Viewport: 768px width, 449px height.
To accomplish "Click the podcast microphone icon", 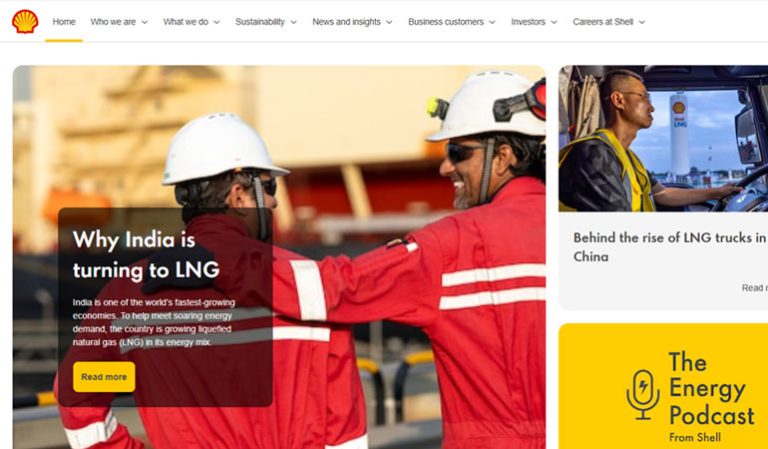I will tap(643, 394).
